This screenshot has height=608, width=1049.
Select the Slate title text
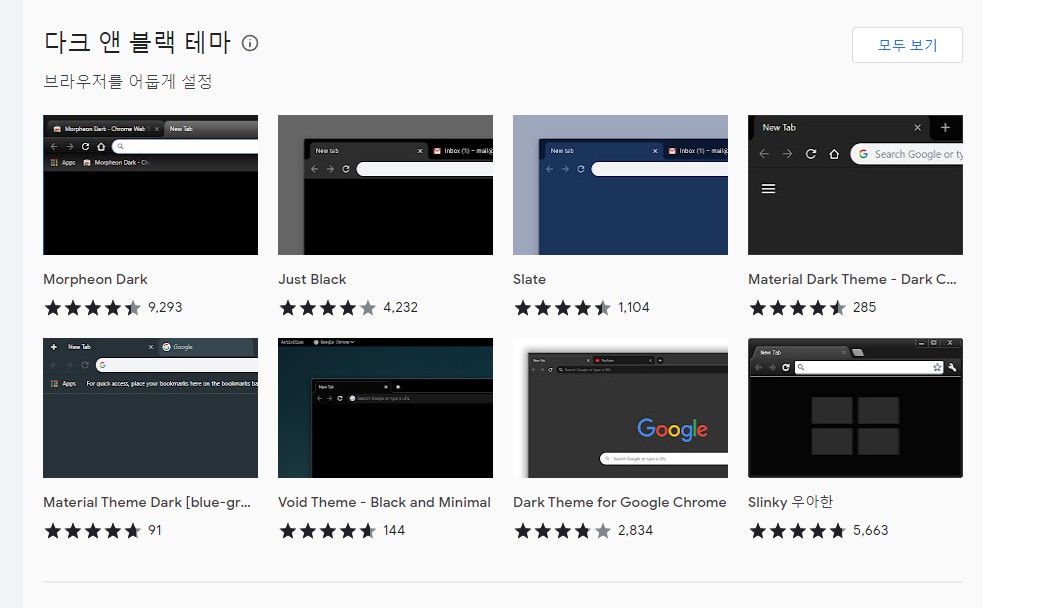pyautogui.click(x=529, y=280)
